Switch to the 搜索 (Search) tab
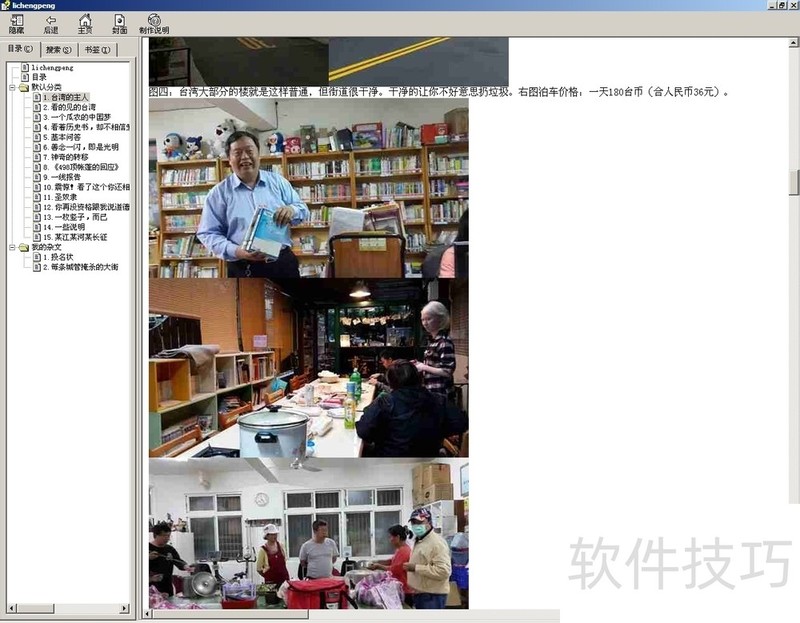This screenshot has width=800, height=623. pos(59,49)
